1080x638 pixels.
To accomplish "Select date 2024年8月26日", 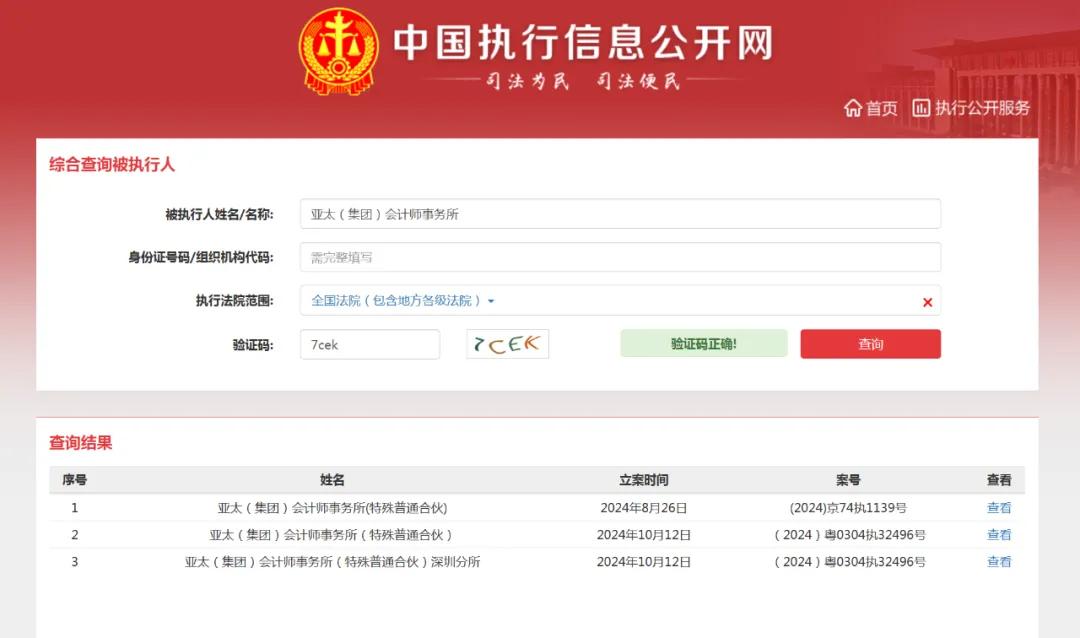I will (x=643, y=508).
